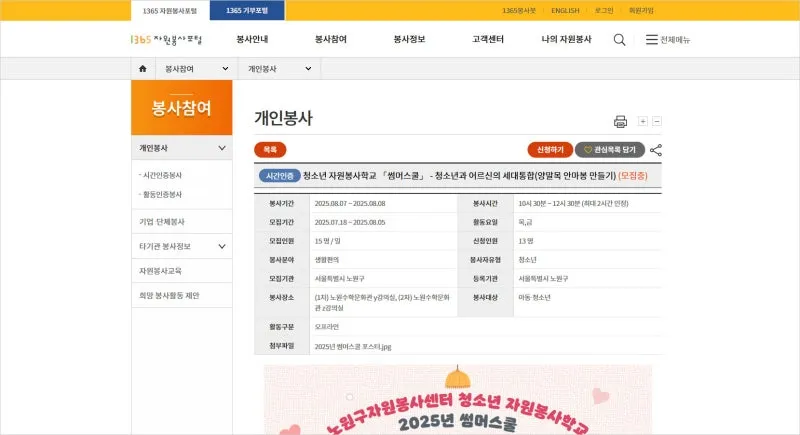Screen dimensions: 800x435
Task: Open the 전체메뉴 hamburger menu
Action: coord(667,40)
